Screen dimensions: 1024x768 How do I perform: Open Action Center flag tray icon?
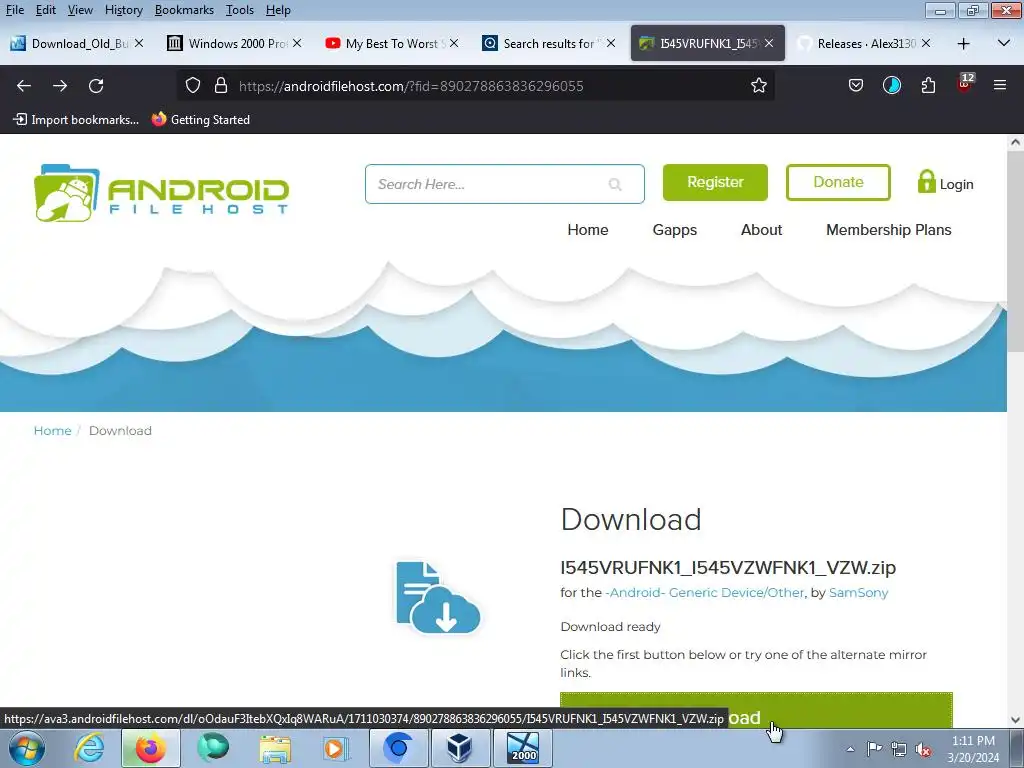[x=874, y=748]
